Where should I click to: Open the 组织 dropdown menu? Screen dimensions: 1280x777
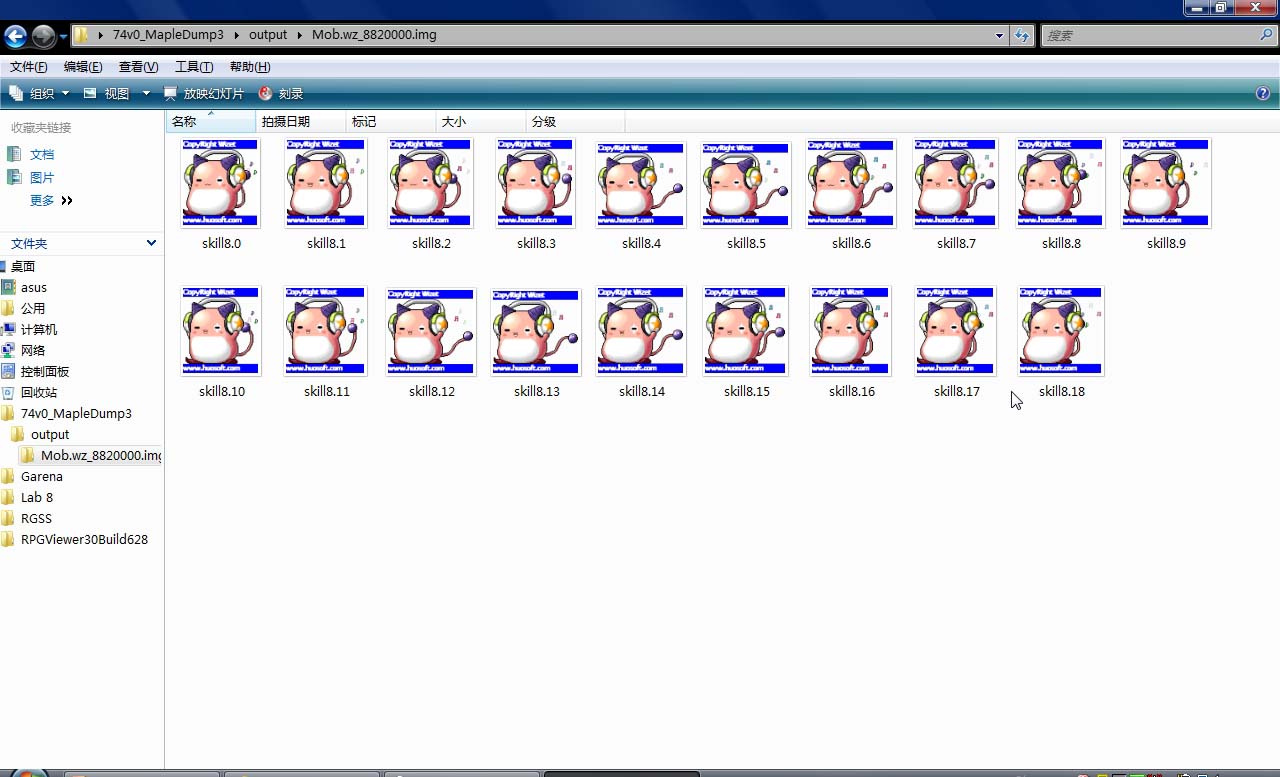39,93
